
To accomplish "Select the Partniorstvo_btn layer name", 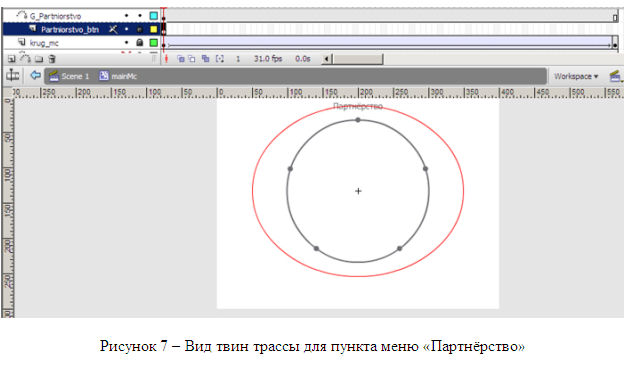I will click(x=70, y=30).
